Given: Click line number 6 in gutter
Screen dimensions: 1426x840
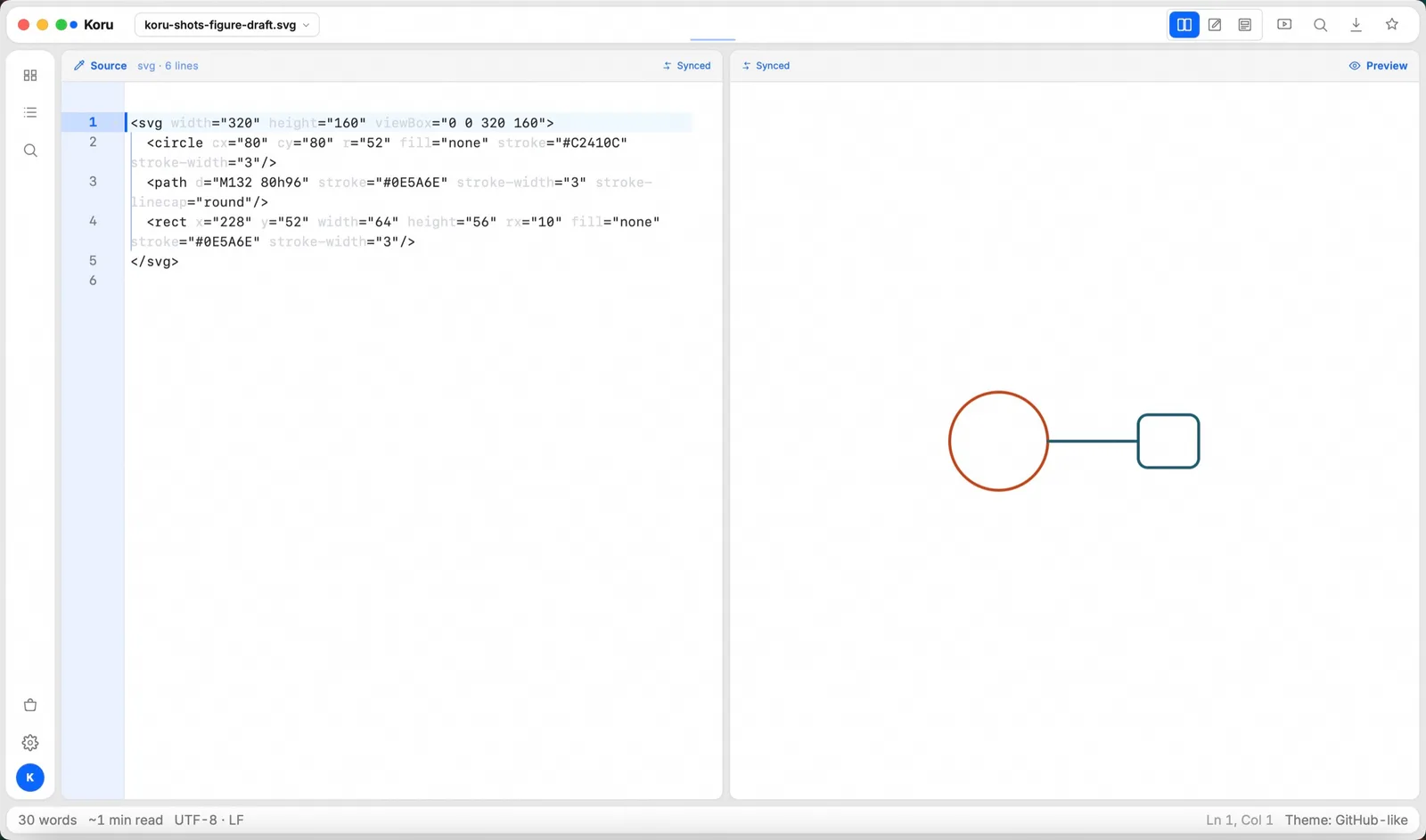Looking at the screenshot, I should click(93, 281).
